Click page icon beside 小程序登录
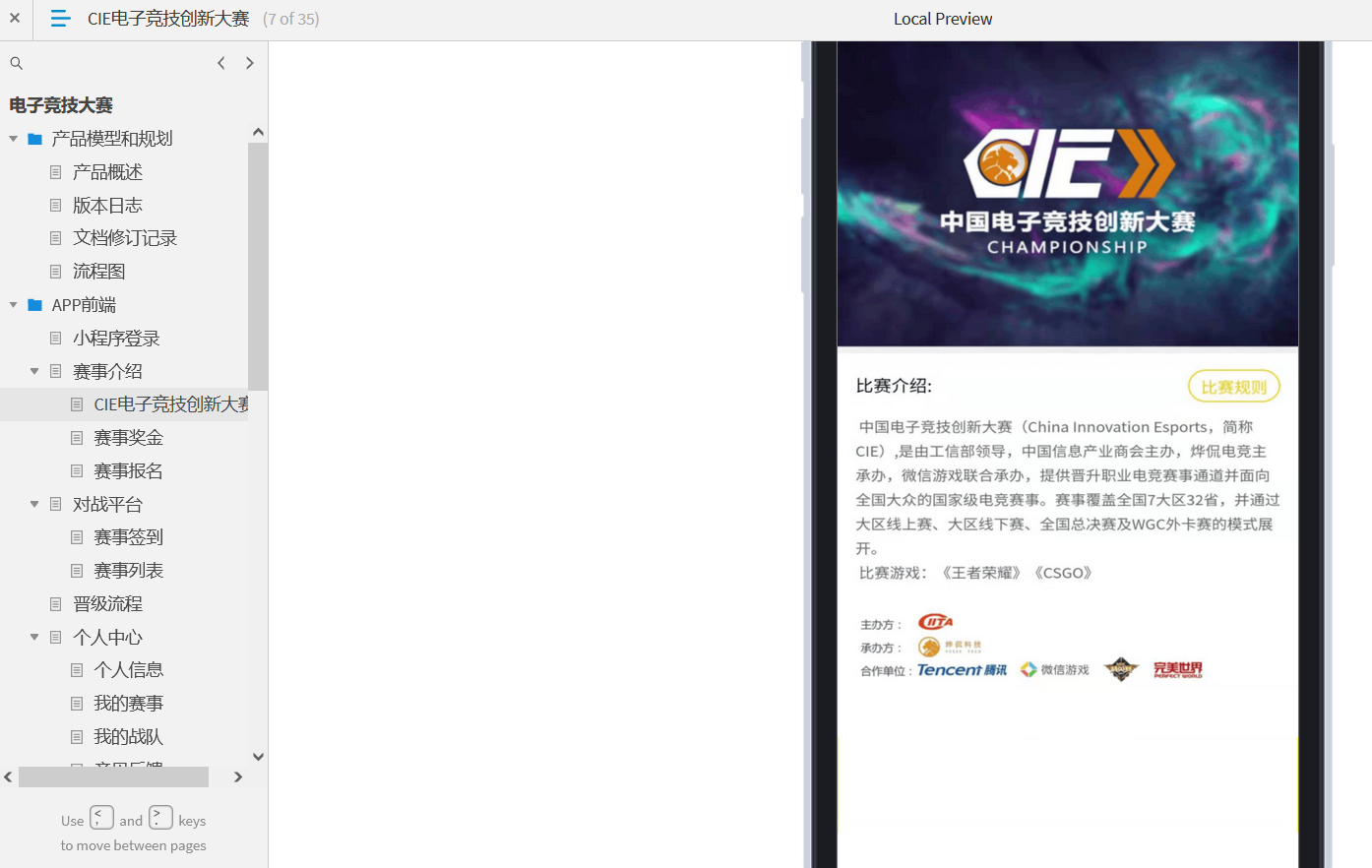1372x868 pixels. tap(56, 339)
